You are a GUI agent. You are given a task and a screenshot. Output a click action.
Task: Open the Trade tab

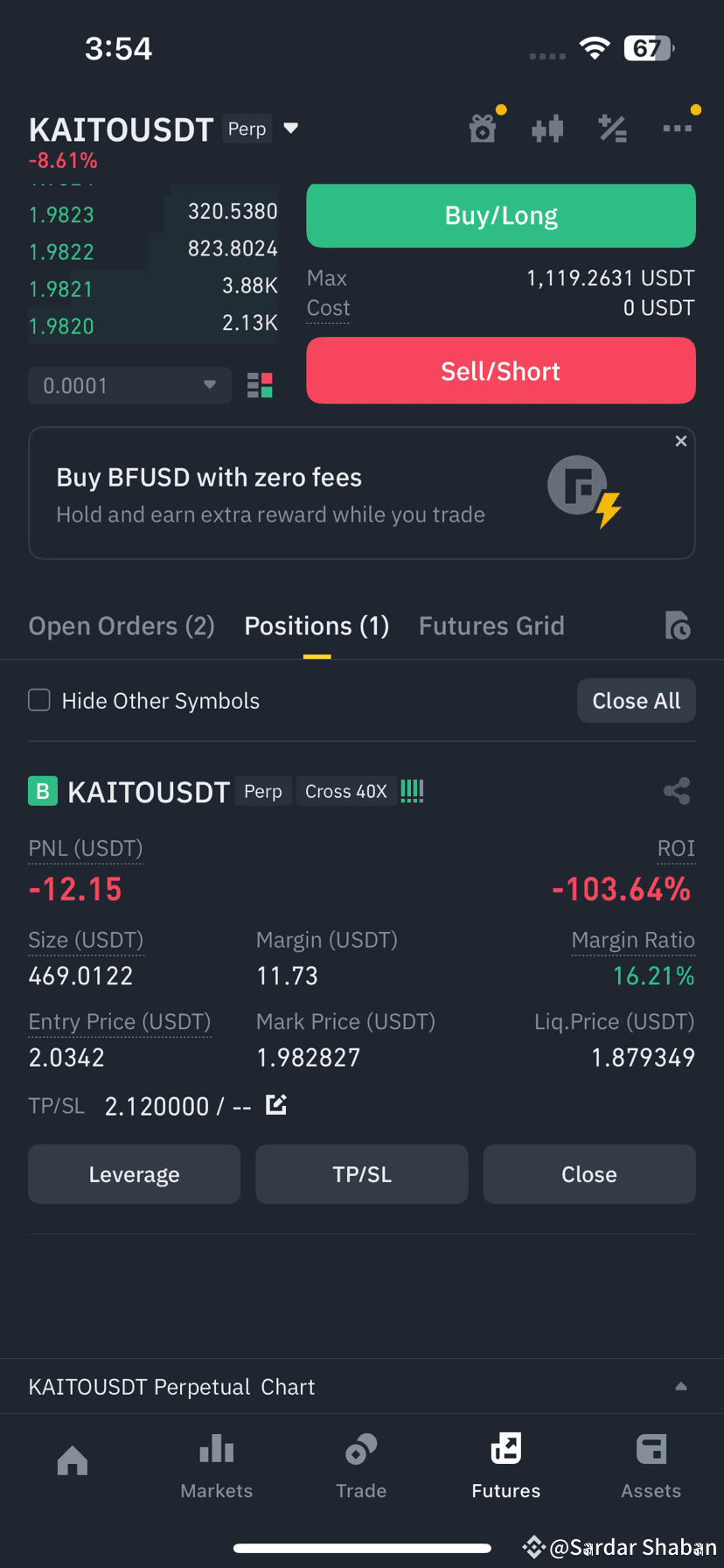(x=361, y=1466)
